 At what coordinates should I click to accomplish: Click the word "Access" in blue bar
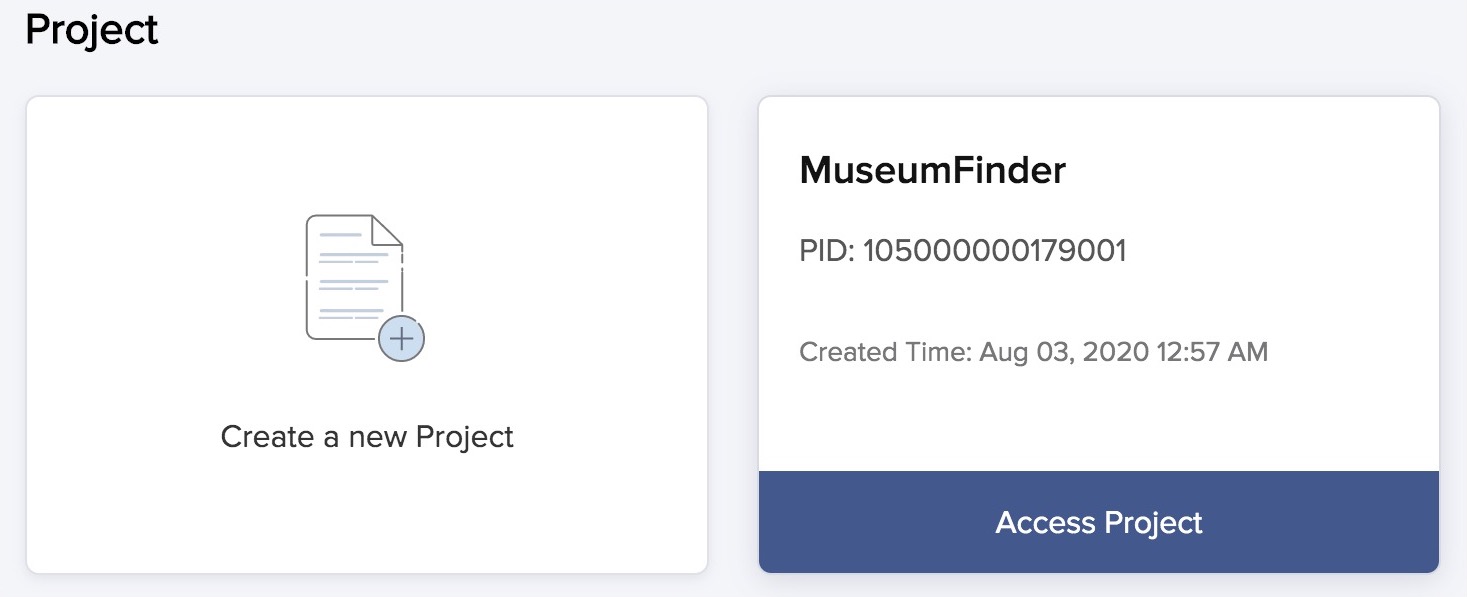tap(1044, 522)
